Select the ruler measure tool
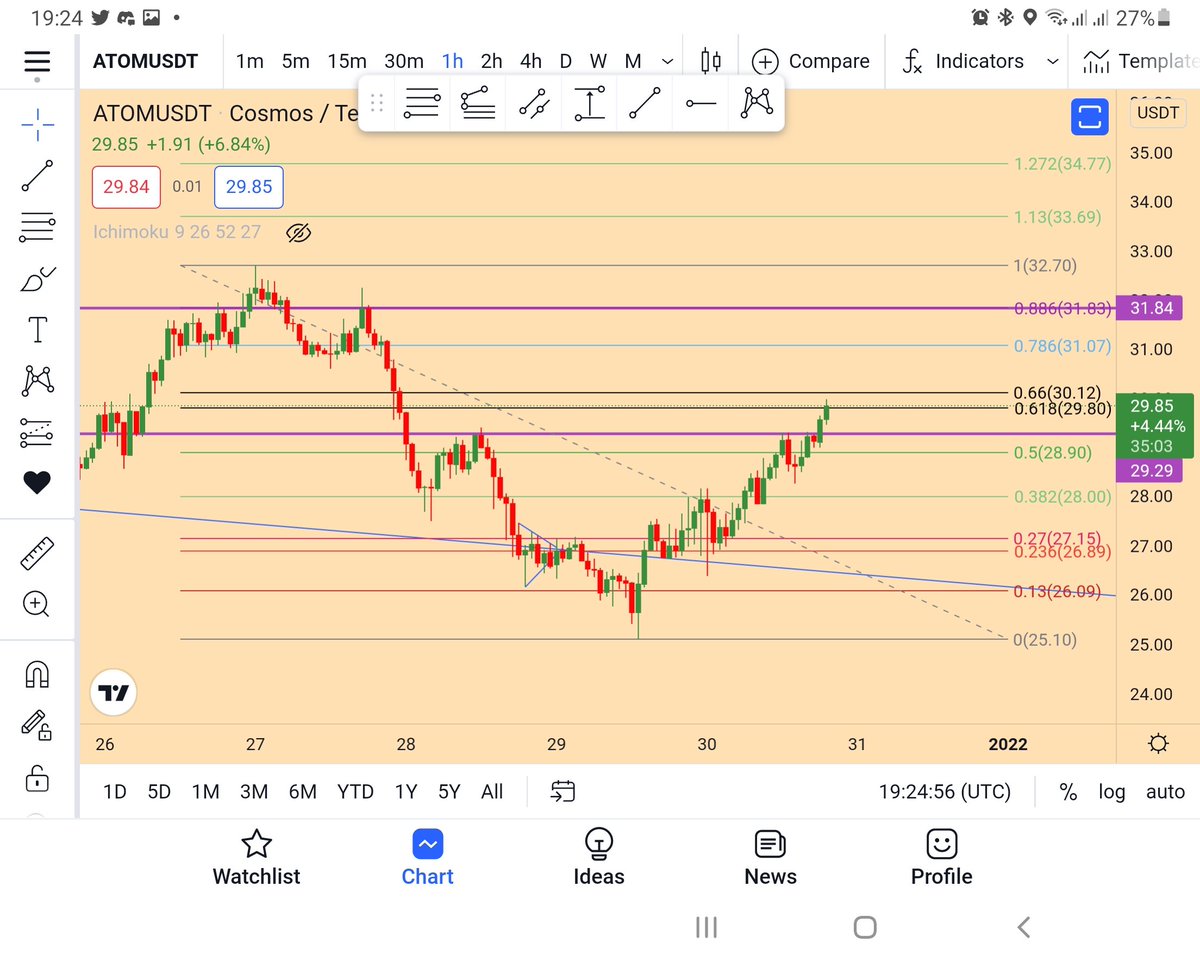 (x=37, y=552)
